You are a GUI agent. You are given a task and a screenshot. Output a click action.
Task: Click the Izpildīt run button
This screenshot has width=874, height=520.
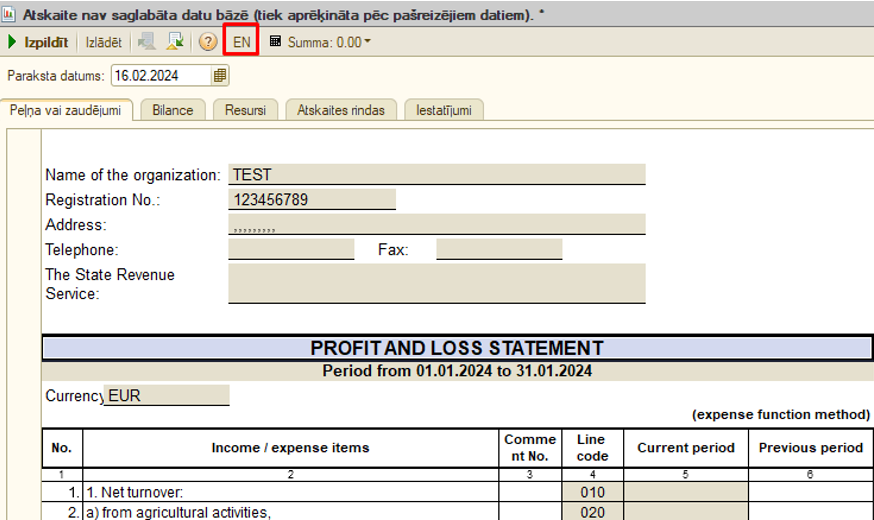point(38,42)
